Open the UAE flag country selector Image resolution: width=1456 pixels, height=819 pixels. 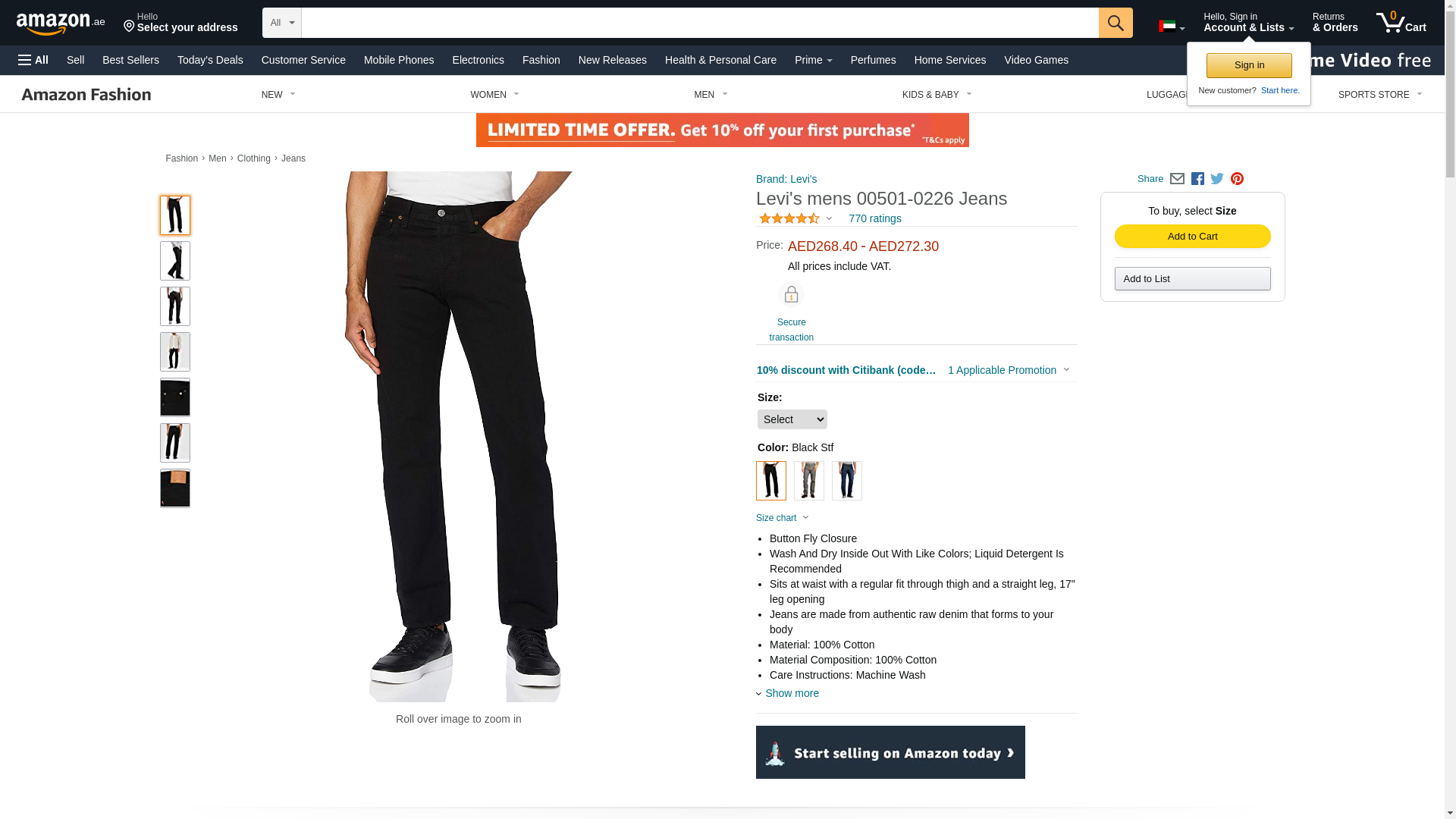tap(1172, 27)
